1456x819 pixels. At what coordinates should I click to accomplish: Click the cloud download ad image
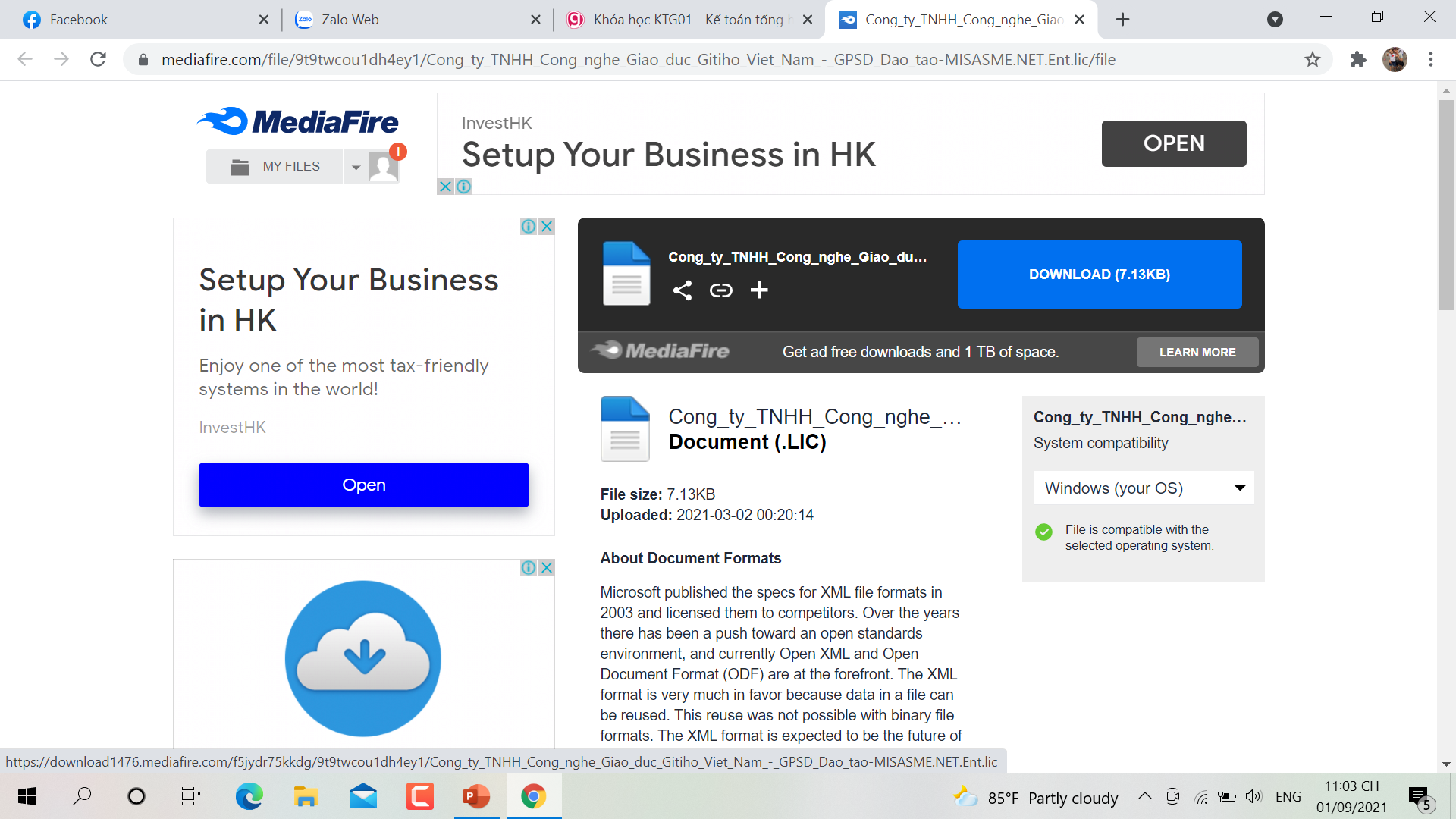click(x=363, y=658)
